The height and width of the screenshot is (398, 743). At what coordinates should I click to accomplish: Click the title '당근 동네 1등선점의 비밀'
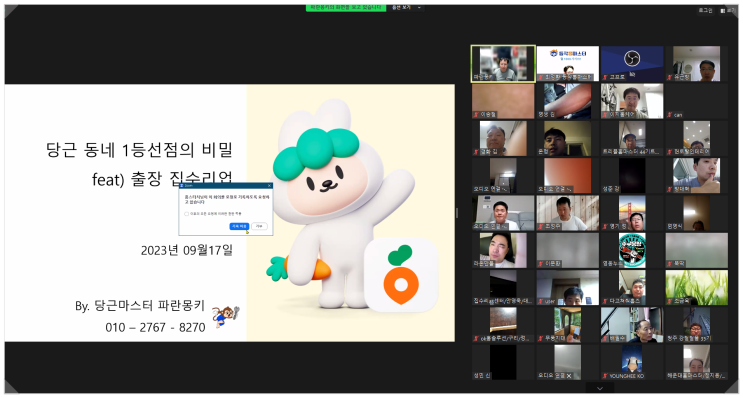[x=140, y=150]
